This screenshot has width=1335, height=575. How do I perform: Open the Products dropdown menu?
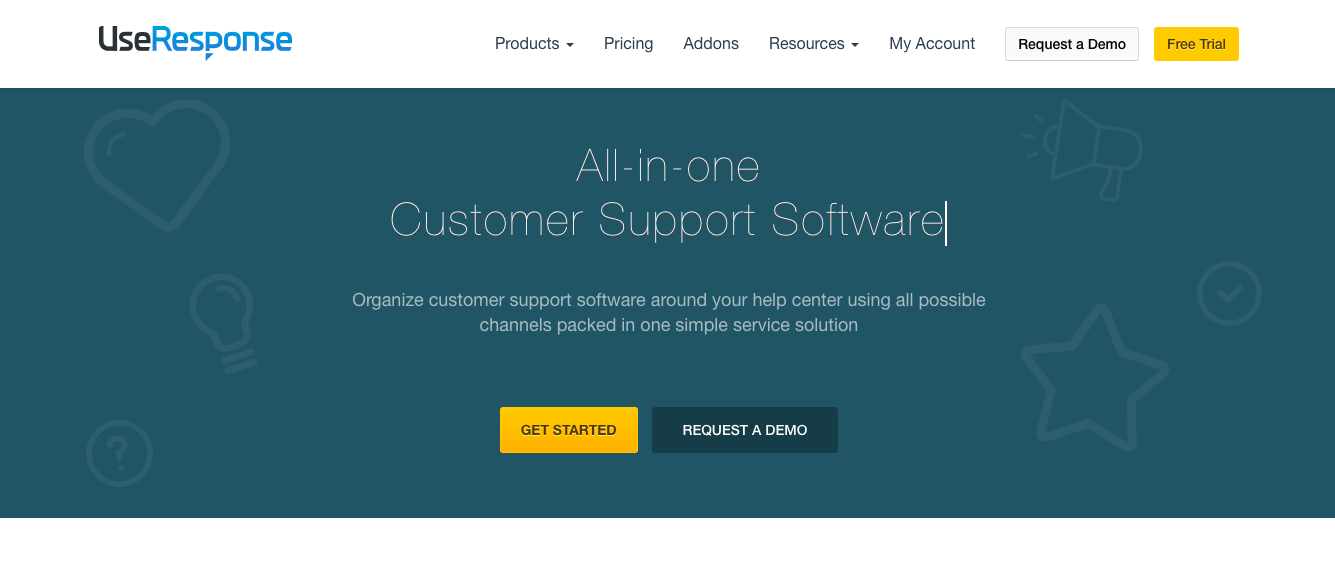[x=534, y=44]
